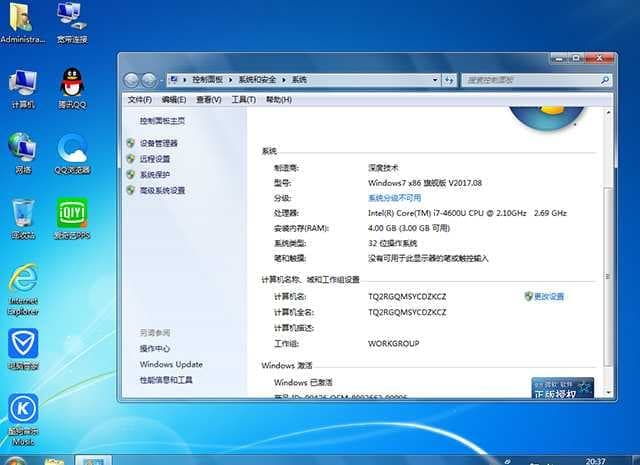
Task: Open 性能信息和工具 link
Action: [x=166, y=380]
